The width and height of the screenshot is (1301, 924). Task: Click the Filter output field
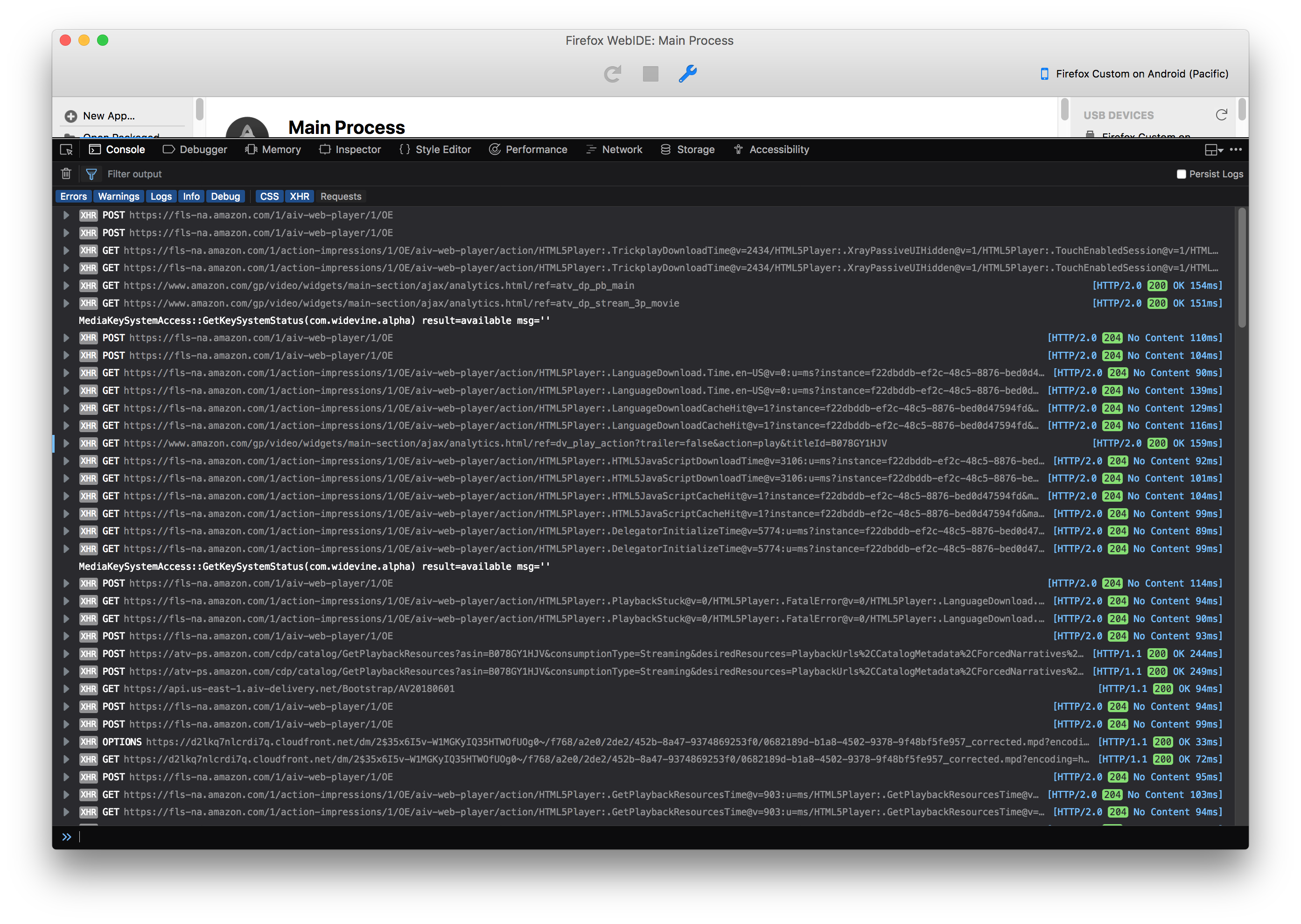135,174
